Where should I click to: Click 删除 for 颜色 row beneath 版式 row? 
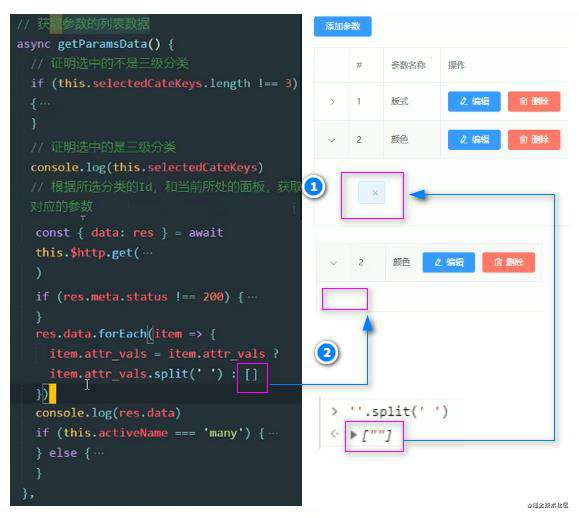pos(534,140)
